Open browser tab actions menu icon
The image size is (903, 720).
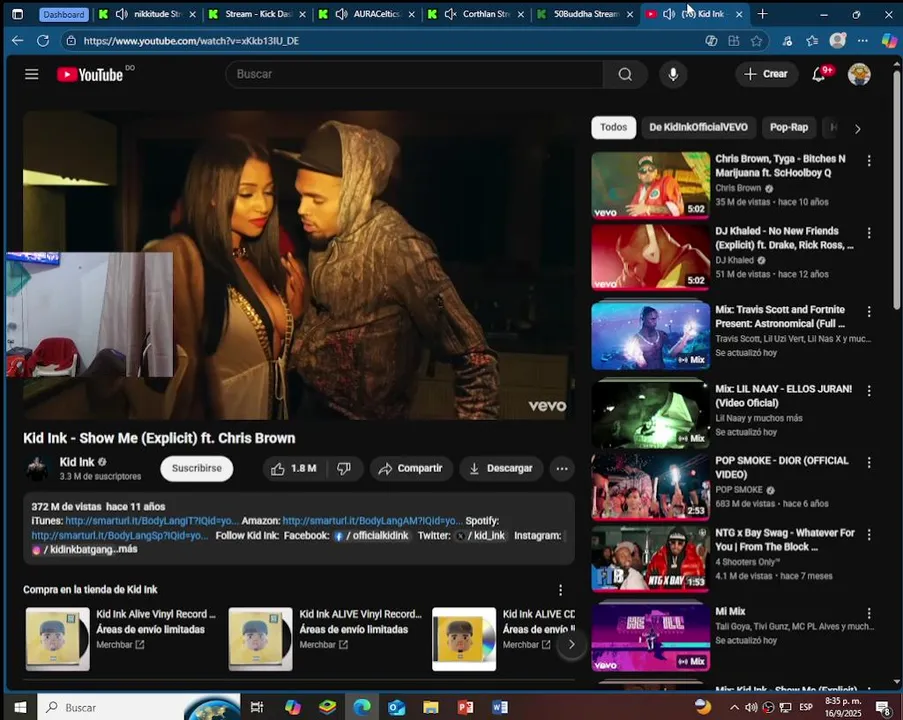[x=17, y=14]
